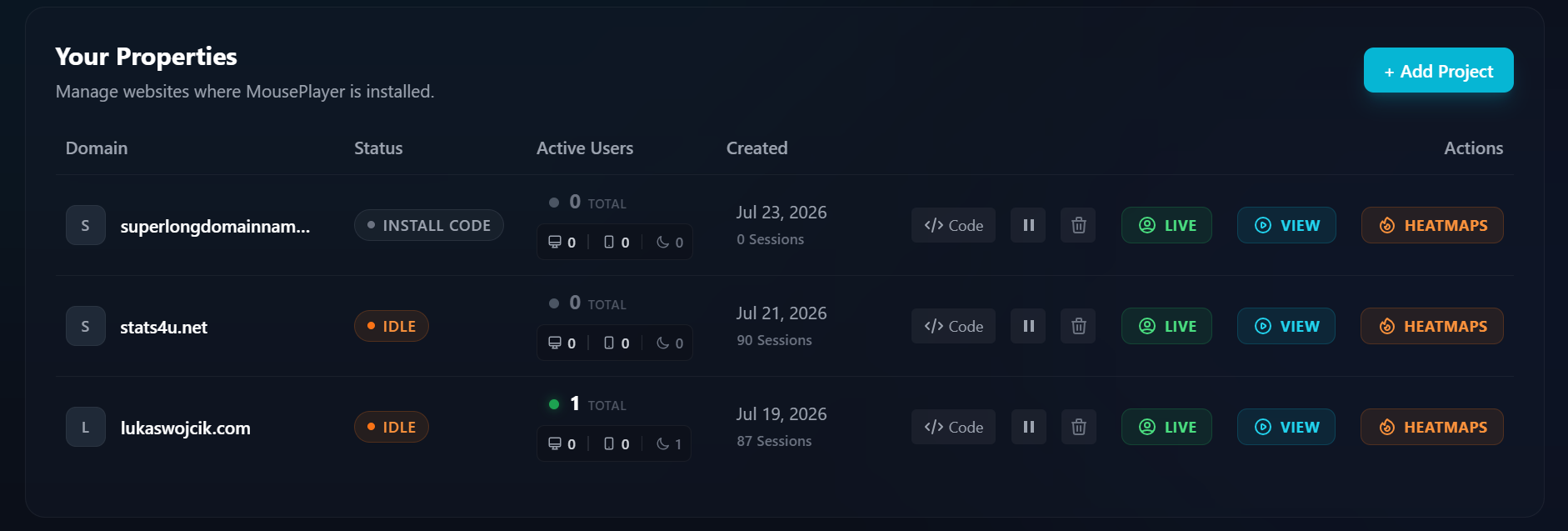Open LIVE view for superlongdomainnam...
Screen dimensions: 1568x531
click(x=1166, y=225)
